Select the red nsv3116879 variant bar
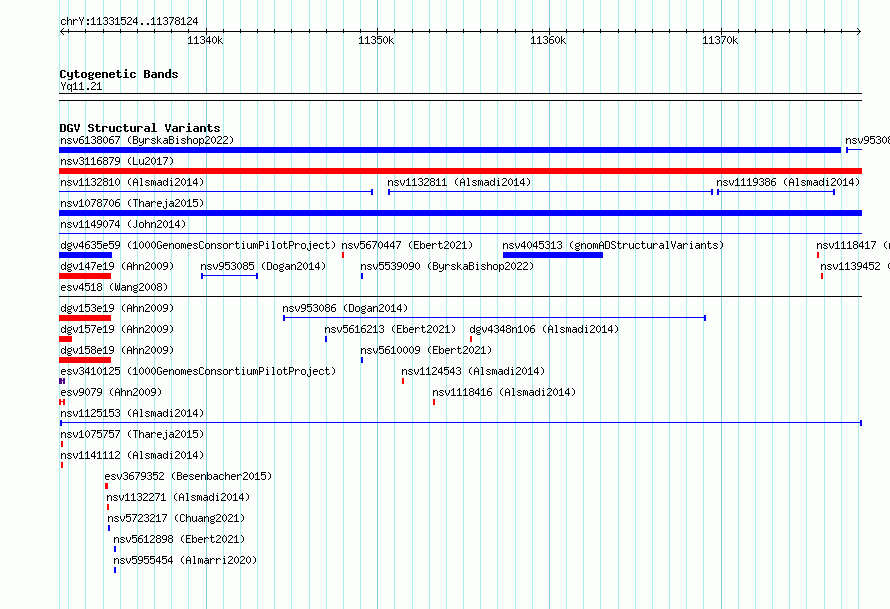This screenshot has width=890, height=609. pos(460,171)
